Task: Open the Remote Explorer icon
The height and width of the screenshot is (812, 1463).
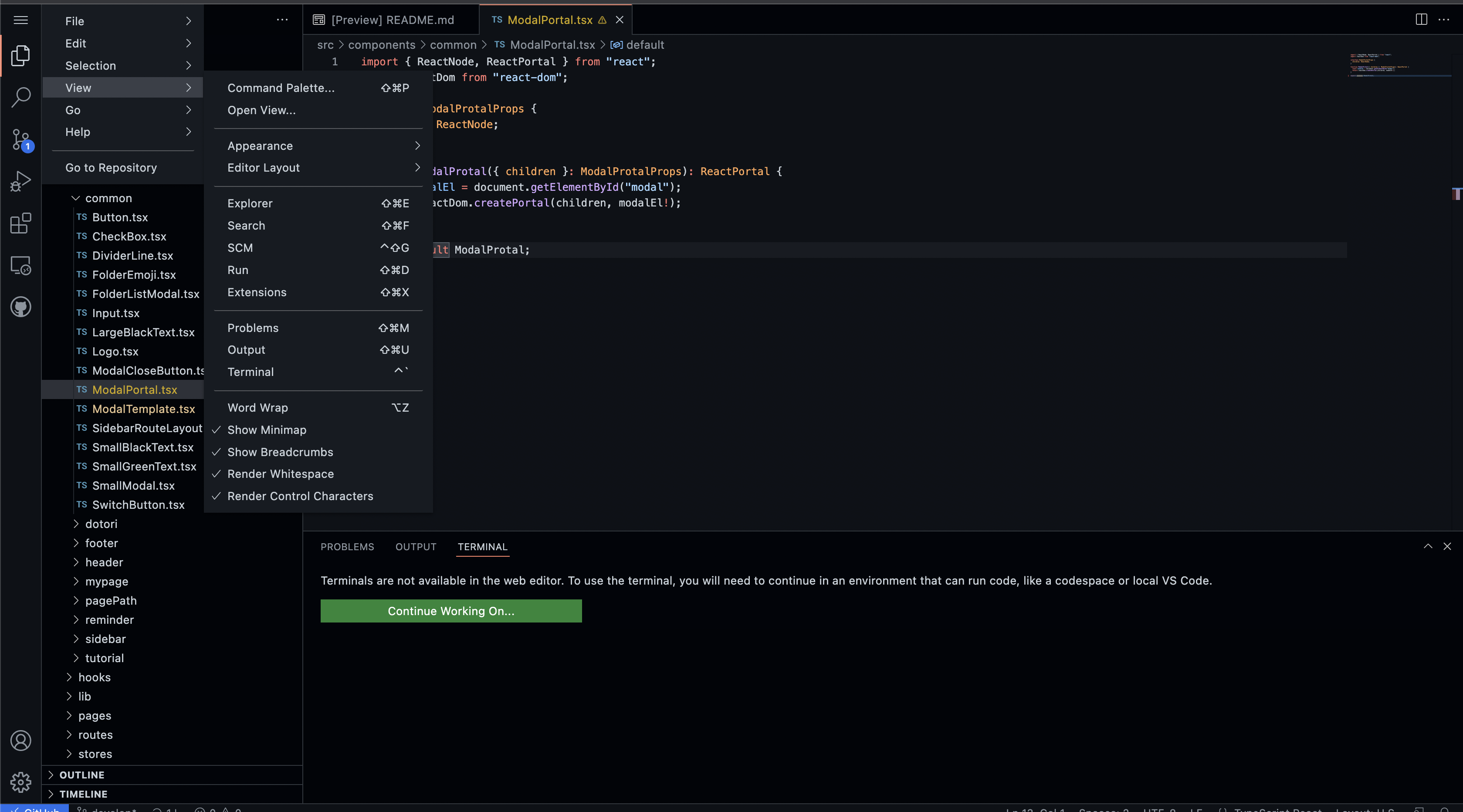Action: (20, 265)
